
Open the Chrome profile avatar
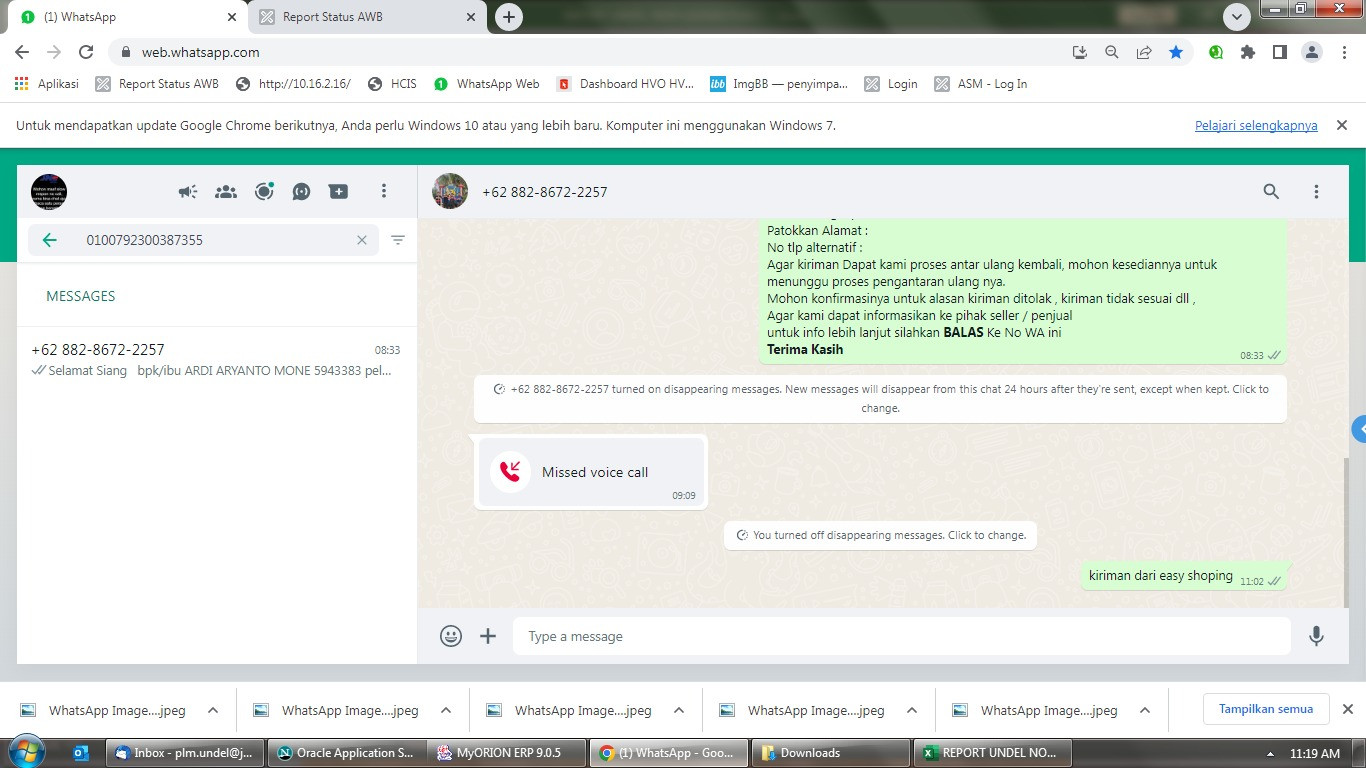click(x=1312, y=52)
